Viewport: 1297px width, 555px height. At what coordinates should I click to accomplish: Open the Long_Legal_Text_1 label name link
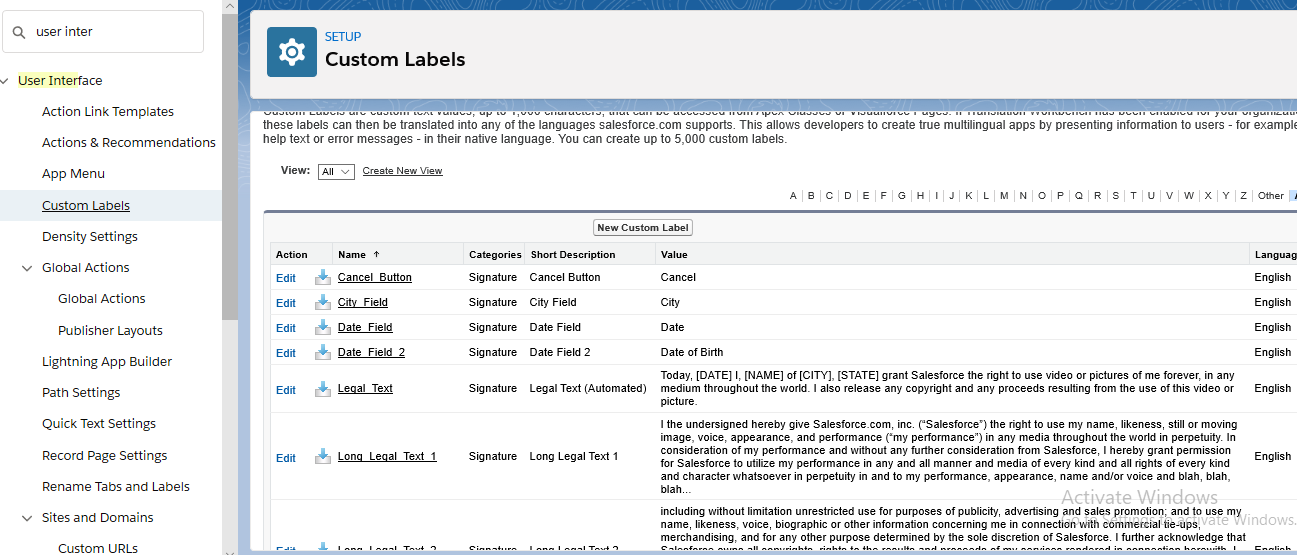pos(387,456)
